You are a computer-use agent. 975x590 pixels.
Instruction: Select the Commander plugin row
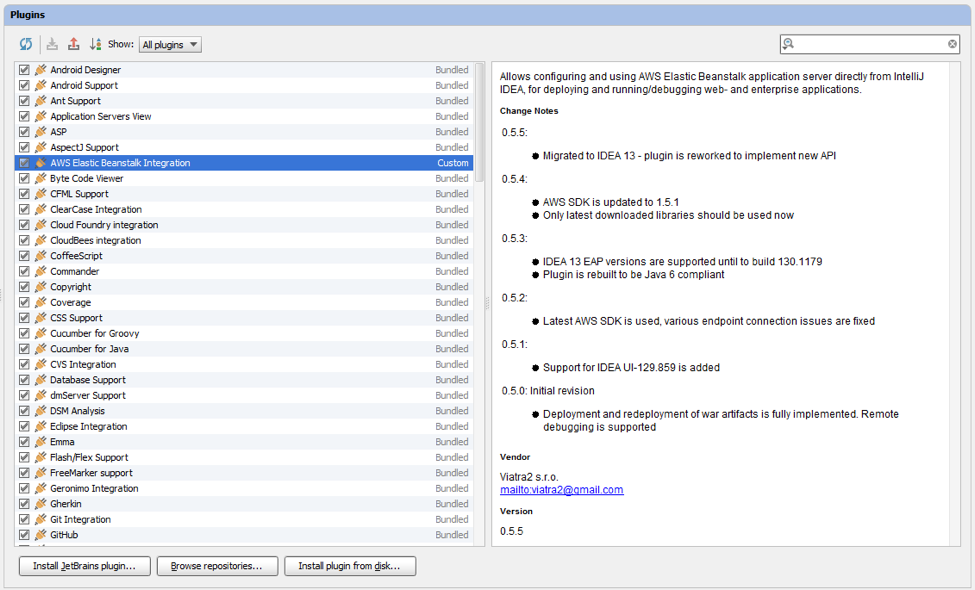pyautogui.click(x=244, y=271)
